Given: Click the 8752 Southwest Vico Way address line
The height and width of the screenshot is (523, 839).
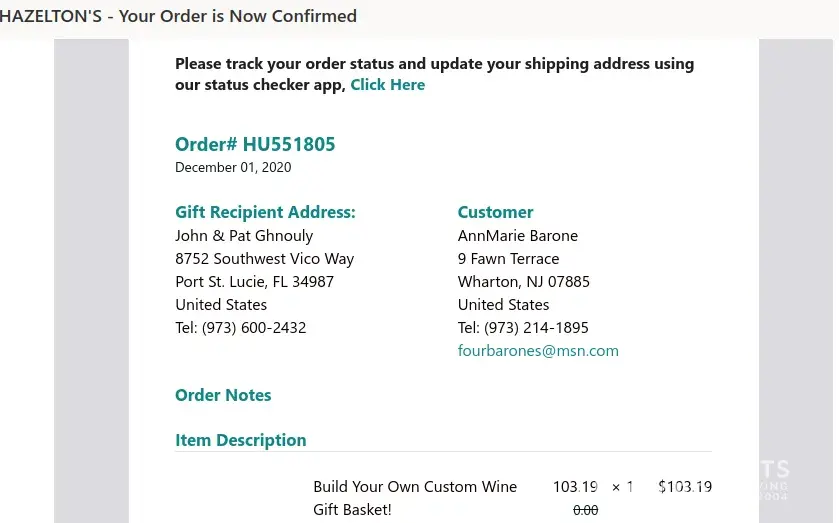Looking at the screenshot, I should pos(264,259).
